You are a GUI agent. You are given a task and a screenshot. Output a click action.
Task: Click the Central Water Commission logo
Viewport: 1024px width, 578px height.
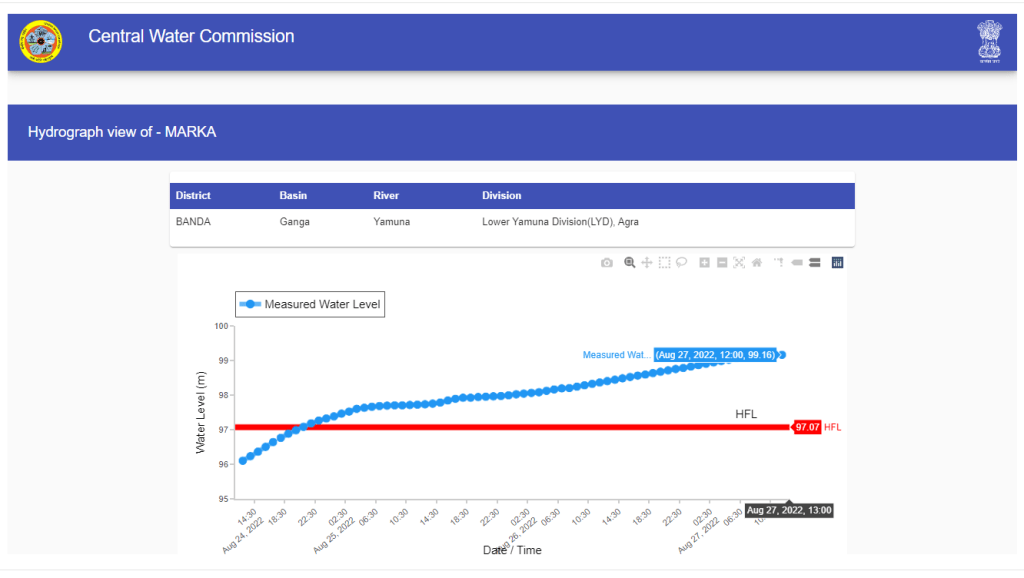pyautogui.click(x=41, y=42)
